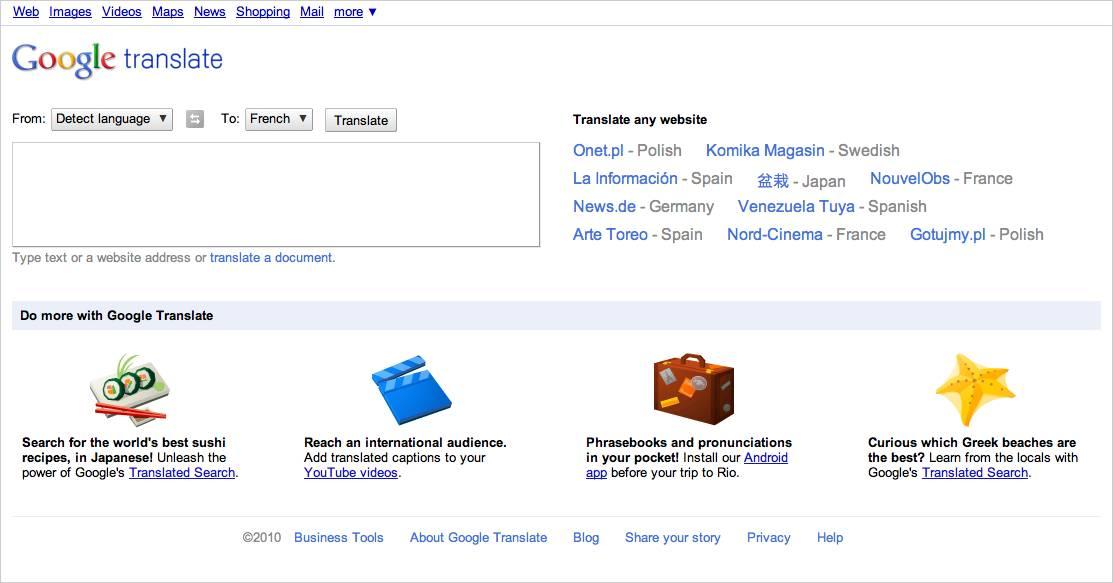Open the News.de link
This screenshot has height=583, width=1113.
[604, 207]
